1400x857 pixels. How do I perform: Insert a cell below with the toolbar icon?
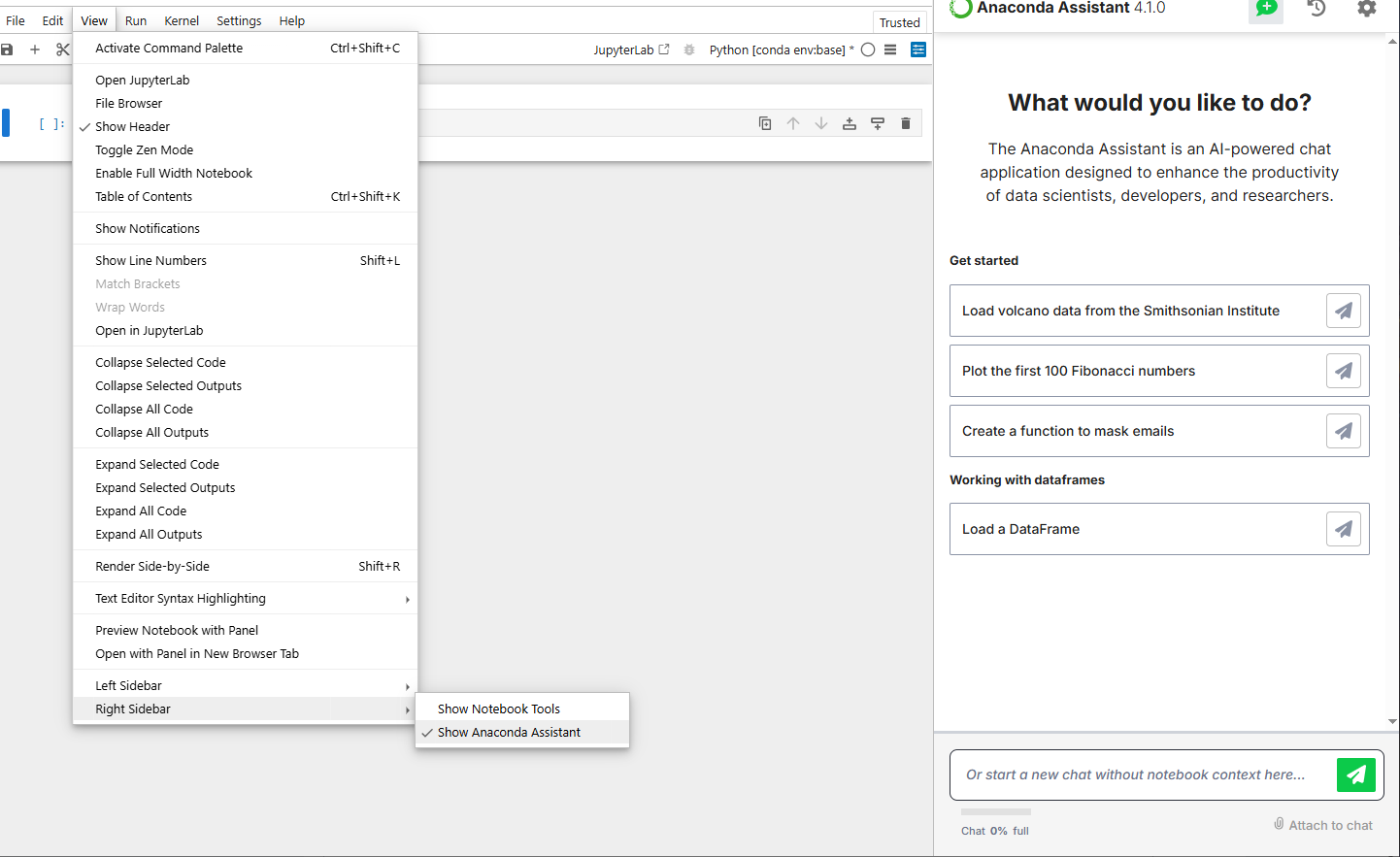click(878, 123)
